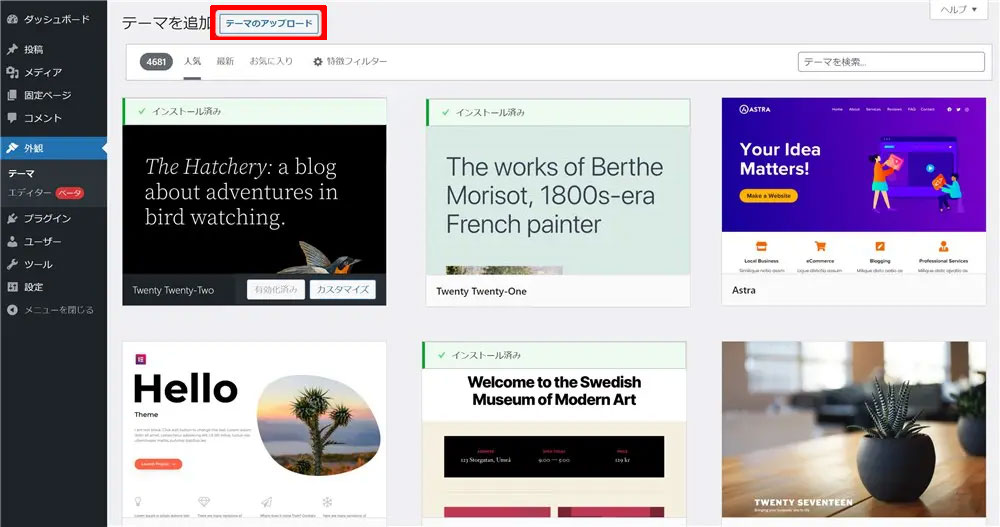
Task: Click the Settings (設定) sidebar icon
Action: pyautogui.click(x=12, y=287)
